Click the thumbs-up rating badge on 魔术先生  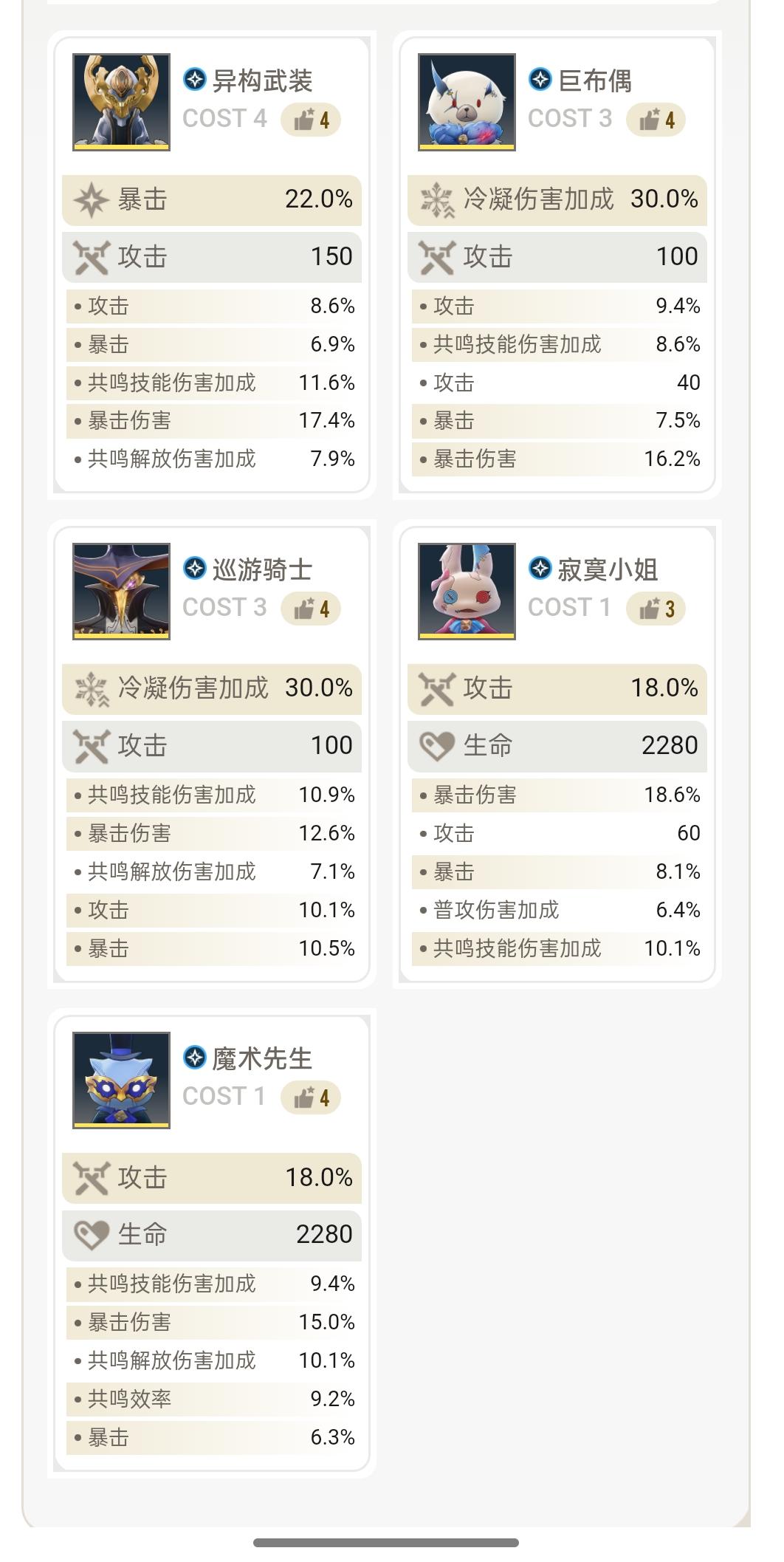tap(311, 1097)
